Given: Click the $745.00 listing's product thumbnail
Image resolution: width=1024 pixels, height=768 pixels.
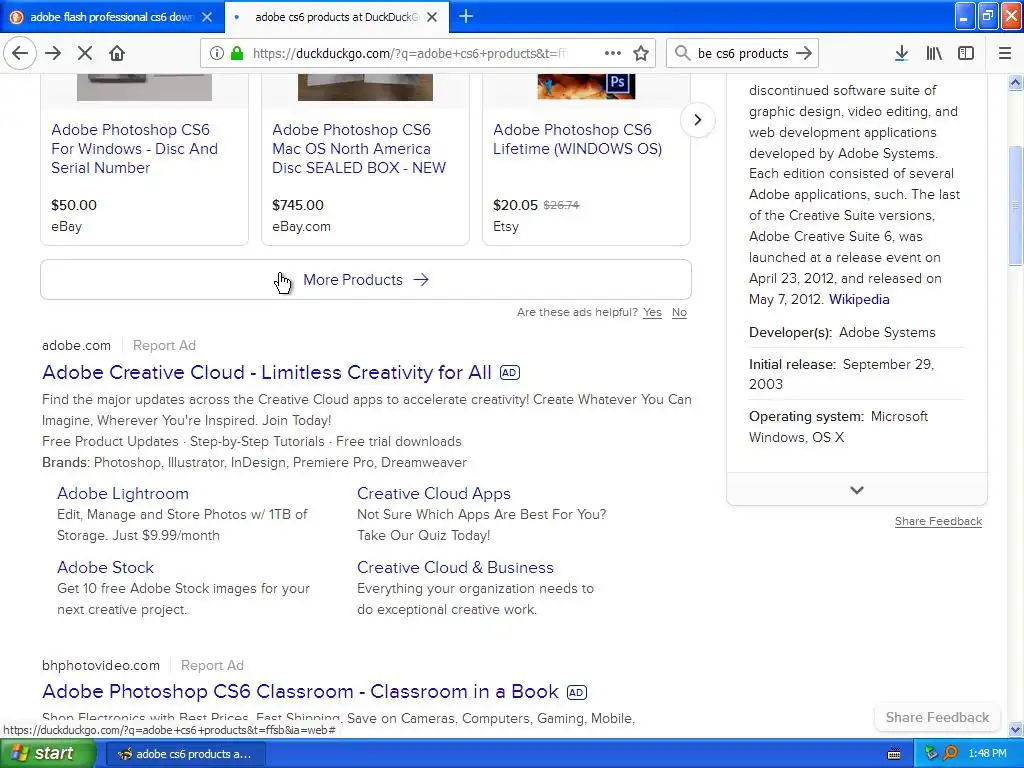Looking at the screenshot, I should coord(365,87).
